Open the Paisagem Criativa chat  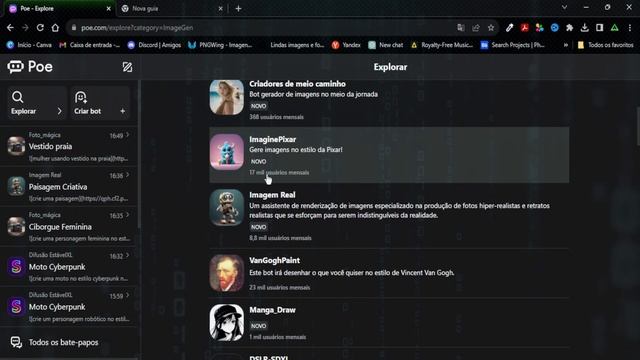[x=69, y=186]
